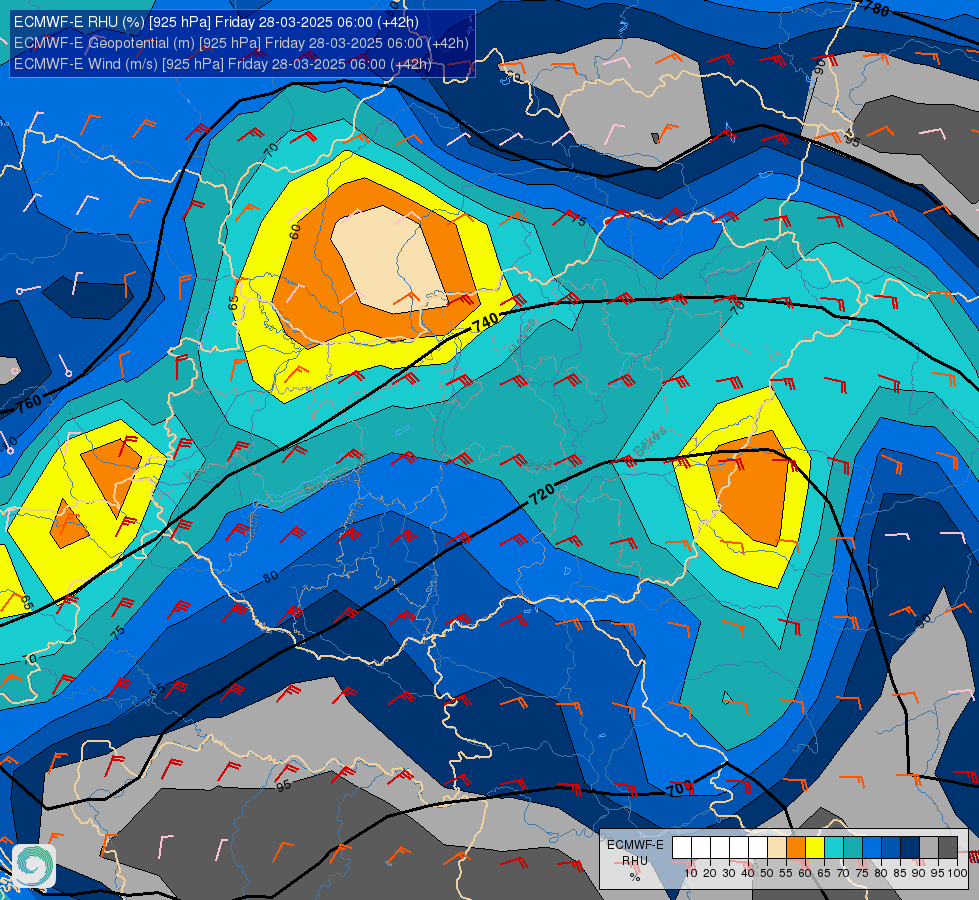Select the ECMWF-E RHU (%) layer title line
979x900 pixels.
click(216, 22)
